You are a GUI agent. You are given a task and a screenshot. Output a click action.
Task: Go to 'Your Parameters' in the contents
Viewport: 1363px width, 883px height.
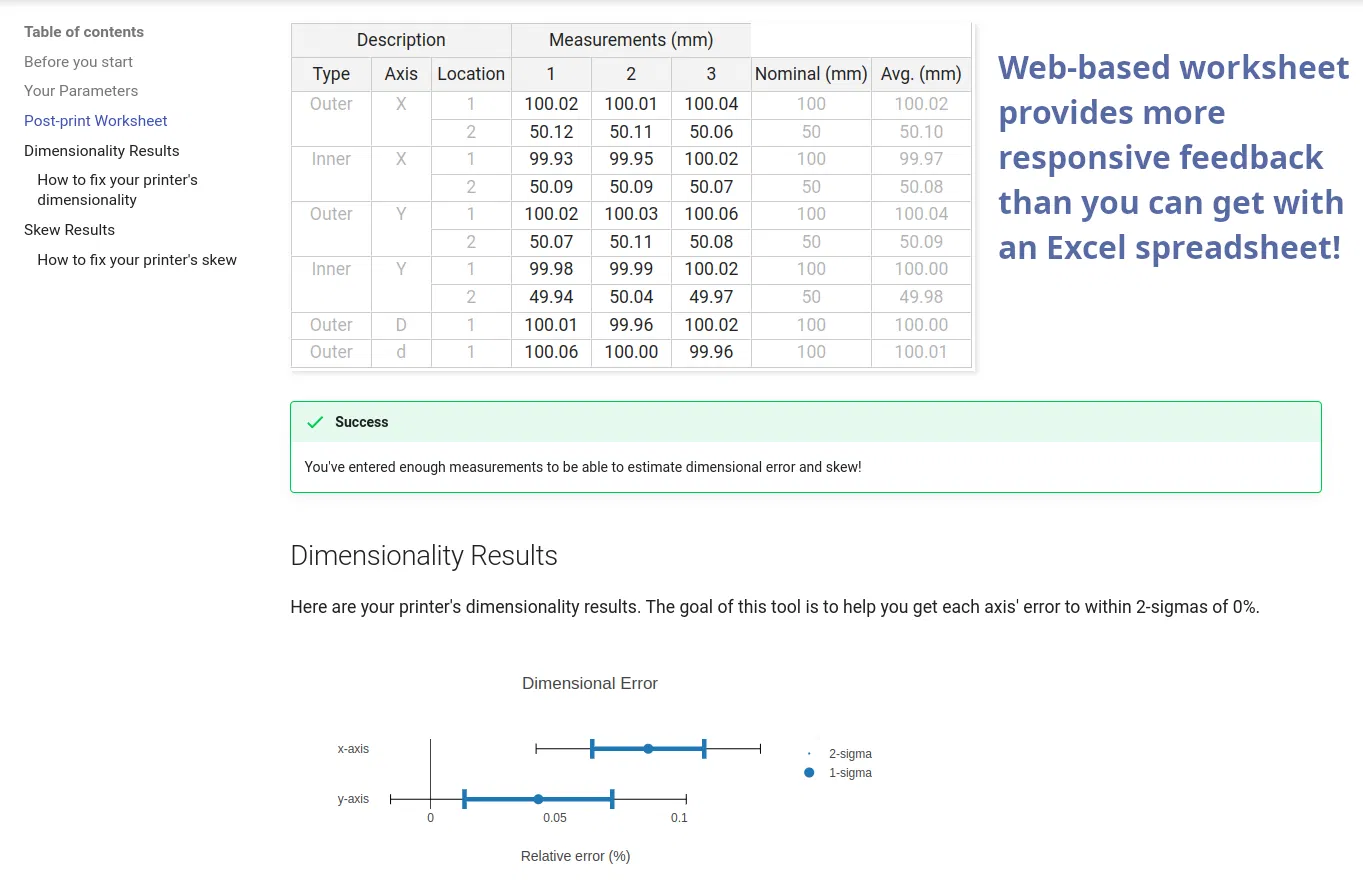(x=81, y=91)
